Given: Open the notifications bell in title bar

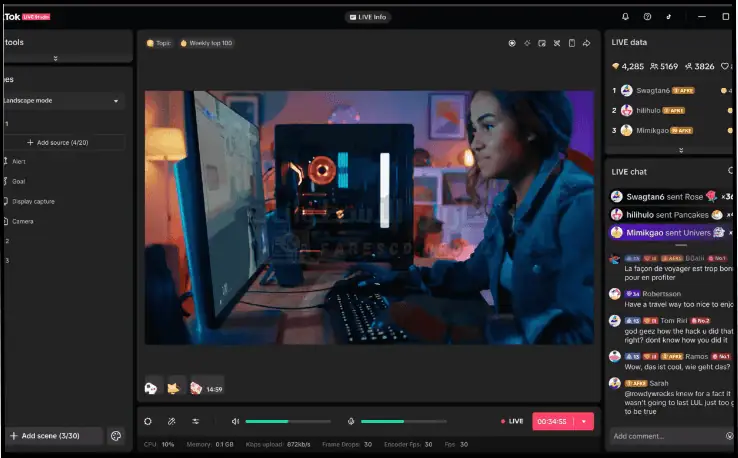Looking at the screenshot, I should 626,17.
